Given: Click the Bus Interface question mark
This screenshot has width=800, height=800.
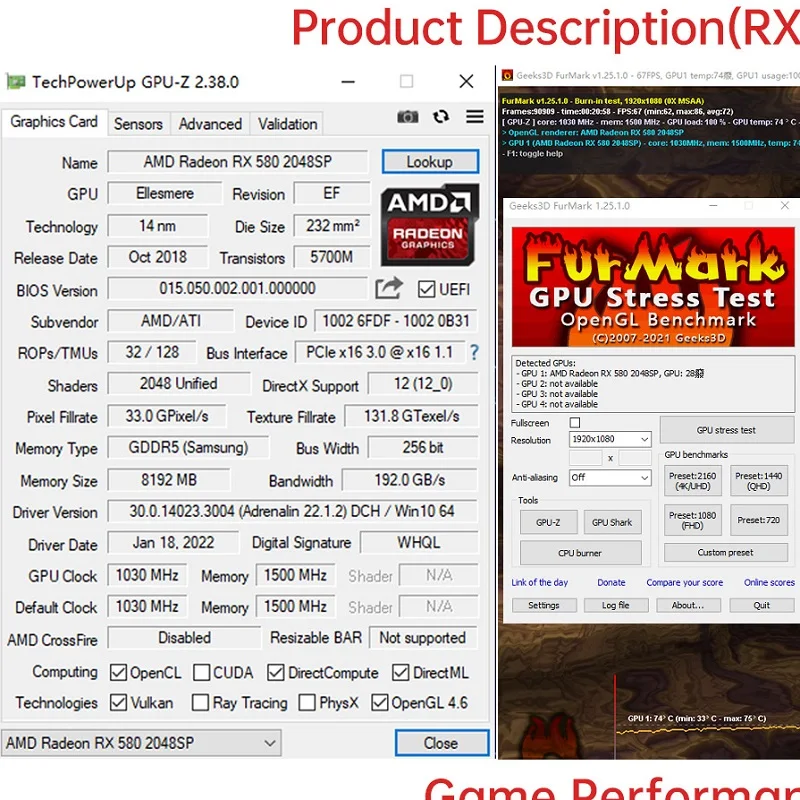Looking at the screenshot, I should pos(474,353).
